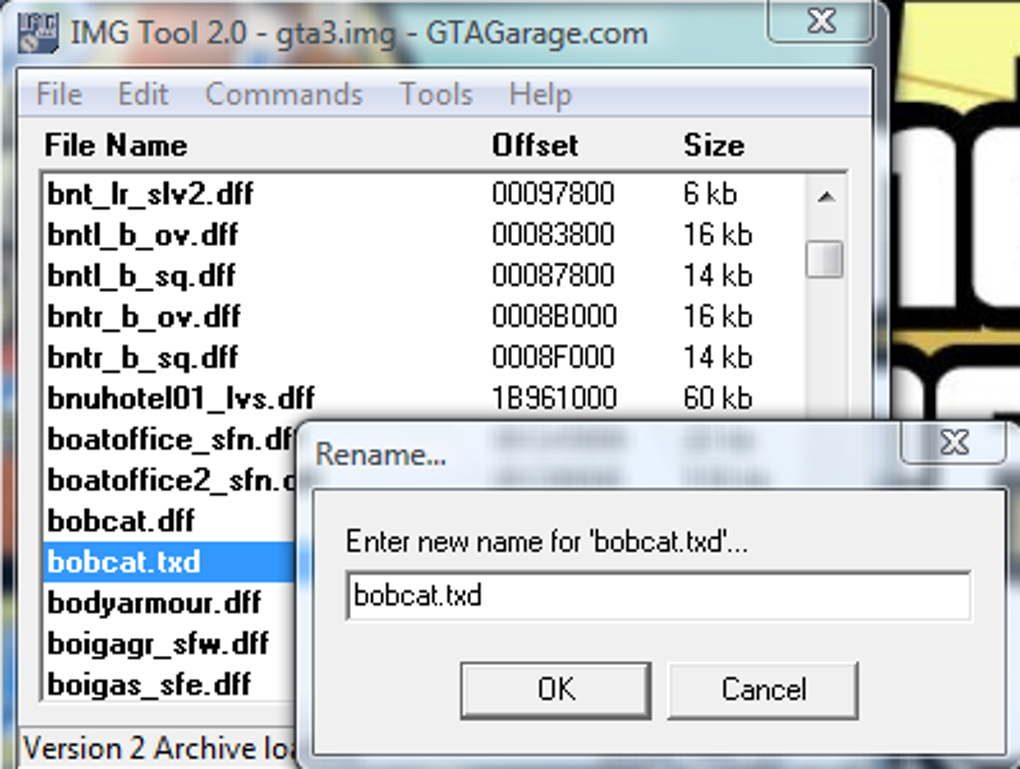
Task: Click size cell of bntr_b_sq.dff row
Action: 718,358
